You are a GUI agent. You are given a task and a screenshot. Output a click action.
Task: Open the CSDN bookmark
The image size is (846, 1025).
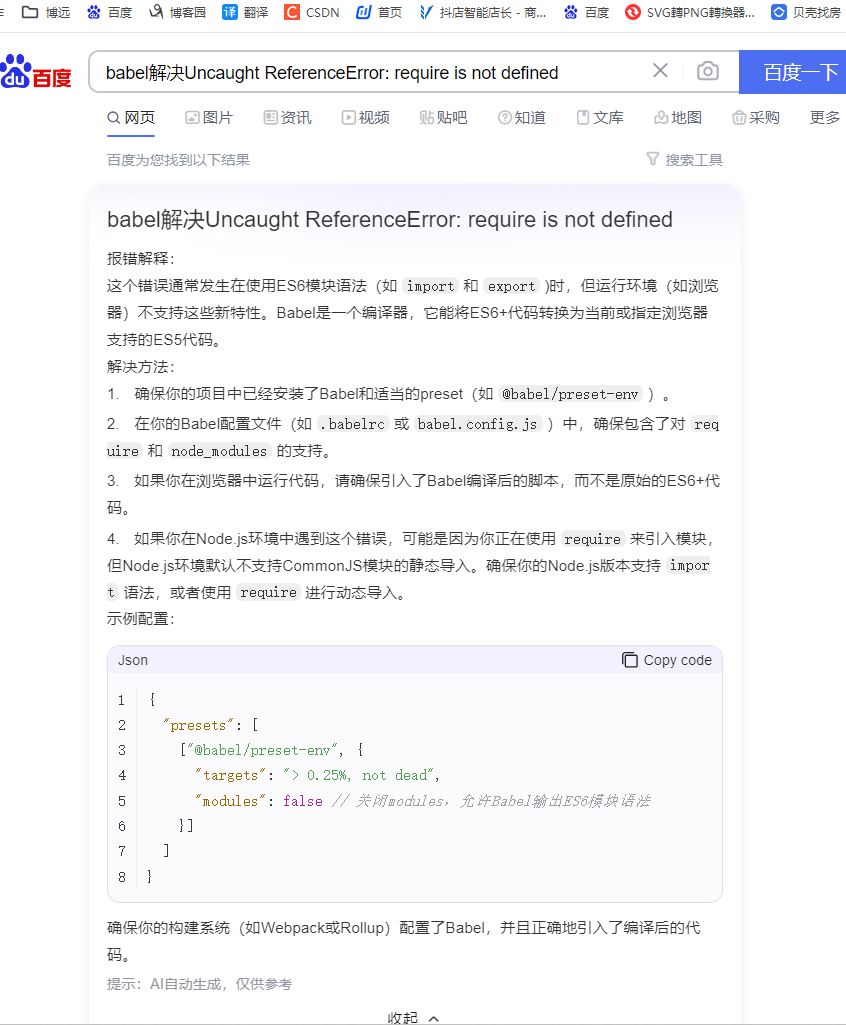click(310, 13)
